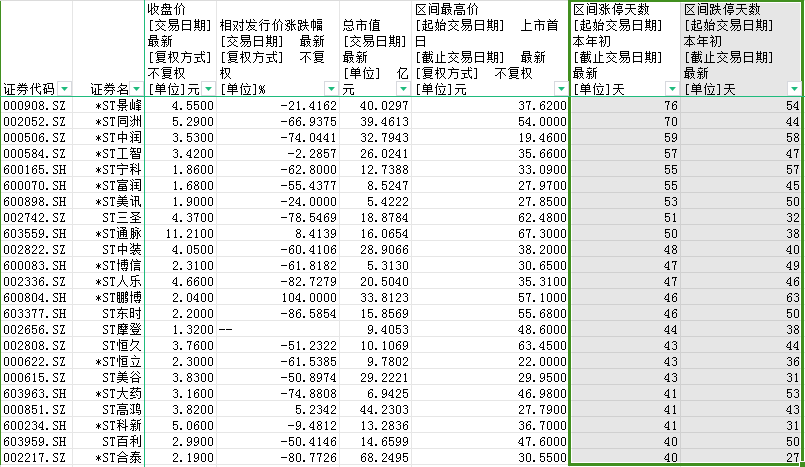Screen dimensions: 805x467
Task: Select limit-up days value 76
Action: [x=625, y=106]
